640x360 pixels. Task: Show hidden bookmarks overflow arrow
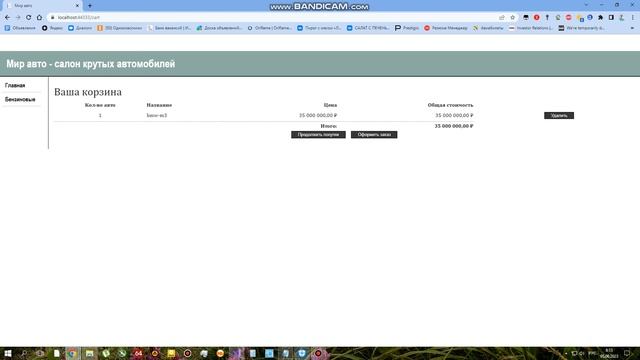pyautogui.click(x=632, y=28)
